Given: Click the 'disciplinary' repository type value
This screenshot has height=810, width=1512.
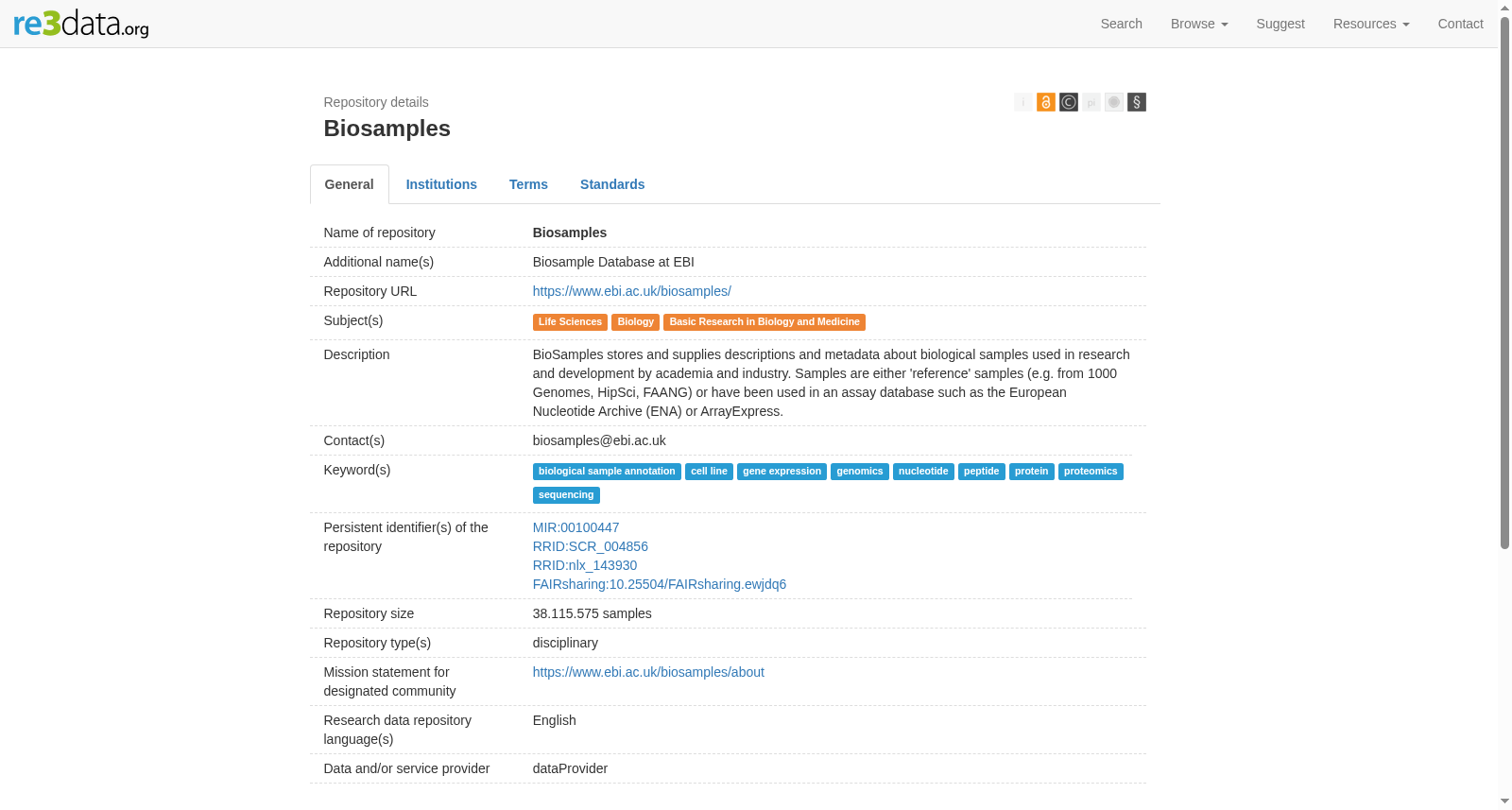Looking at the screenshot, I should click(565, 643).
